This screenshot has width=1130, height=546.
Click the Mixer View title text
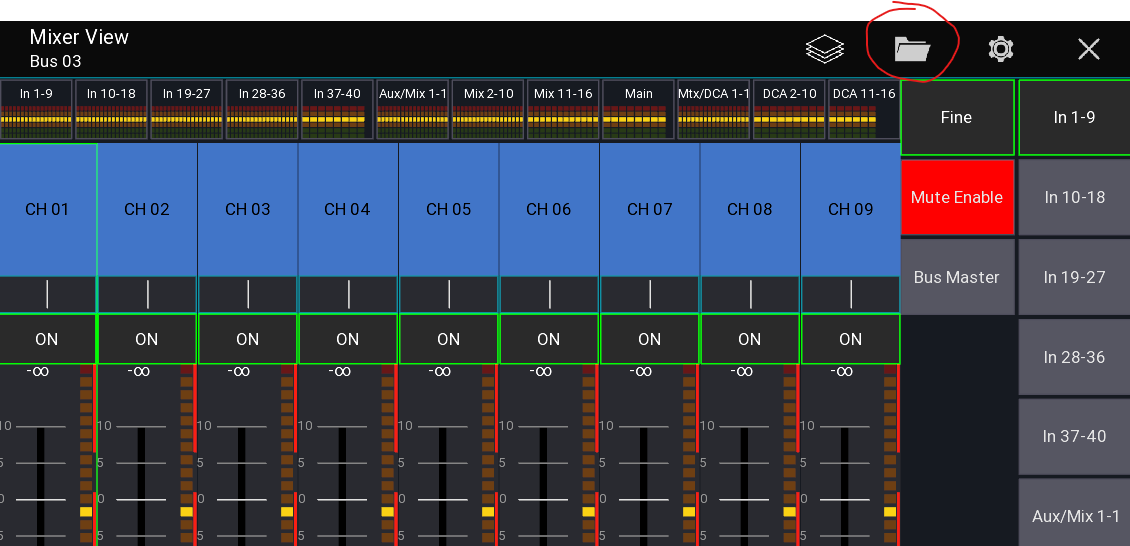click(x=79, y=37)
